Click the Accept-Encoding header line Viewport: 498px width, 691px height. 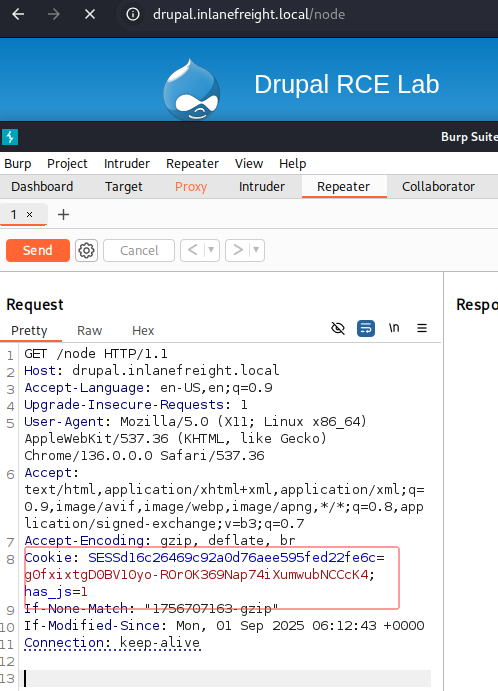coord(160,540)
